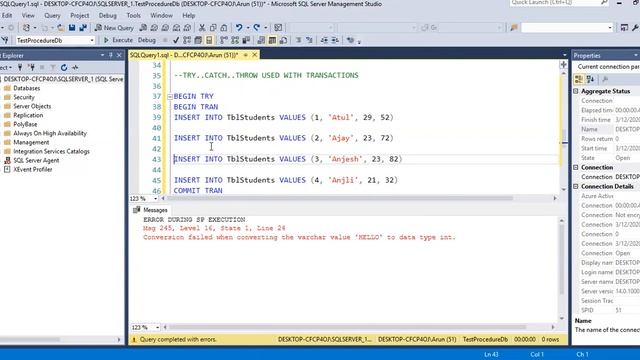Collapse the Connection property group
Image resolution: width=640 pixels, height=360 pixels.
click(x=576, y=167)
